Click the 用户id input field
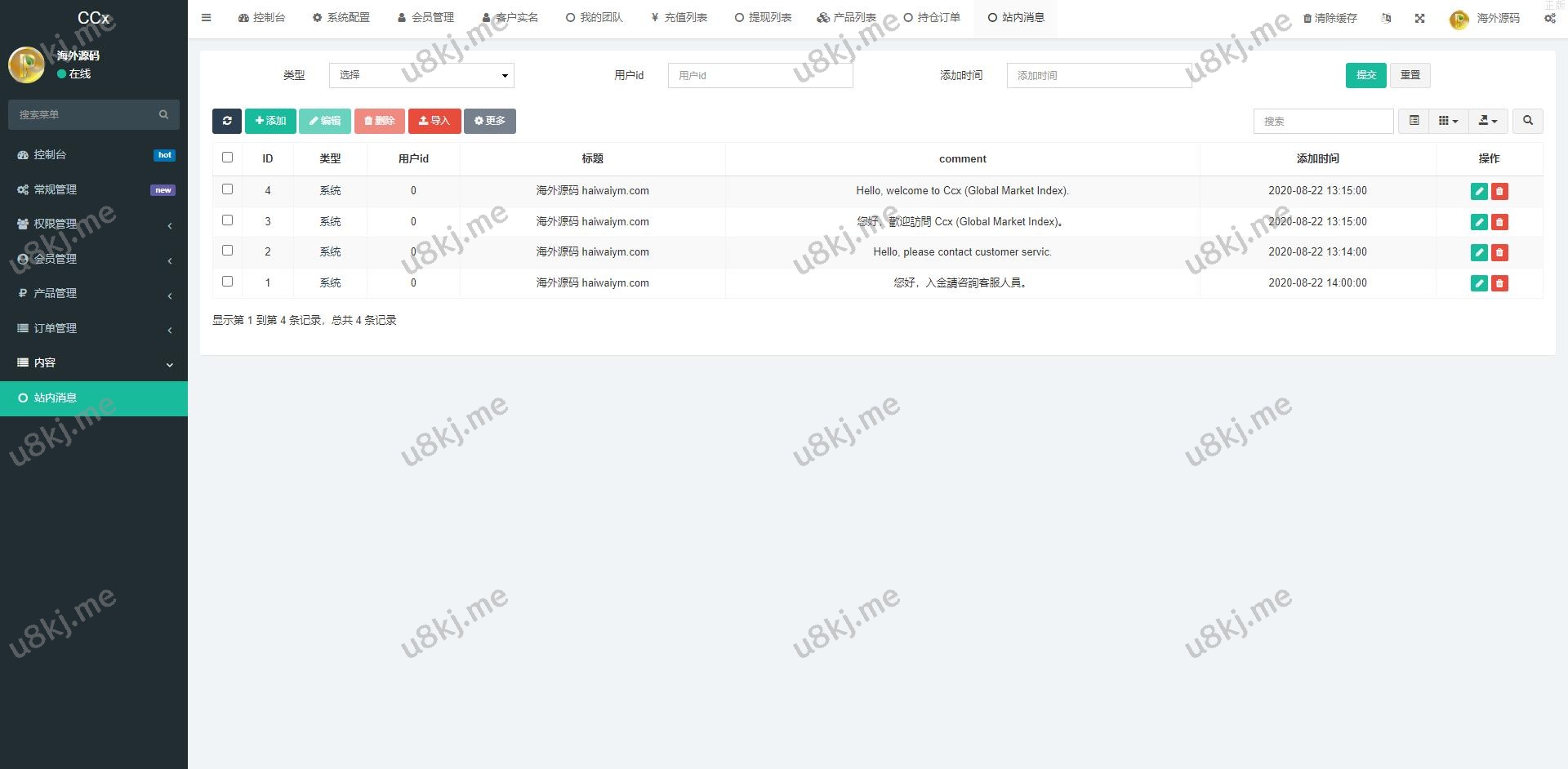Image resolution: width=1568 pixels, height=769 pixels. coord(759,75)
